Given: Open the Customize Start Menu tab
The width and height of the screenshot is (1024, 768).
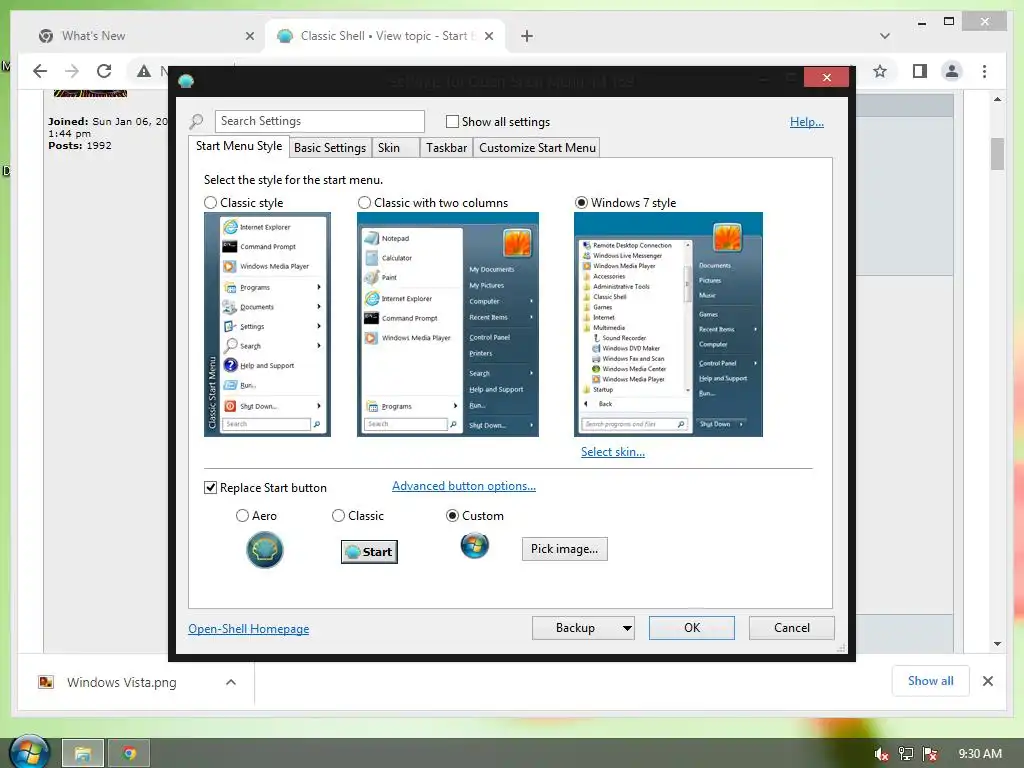Looking at the screenshot, I should coord(537,148).
